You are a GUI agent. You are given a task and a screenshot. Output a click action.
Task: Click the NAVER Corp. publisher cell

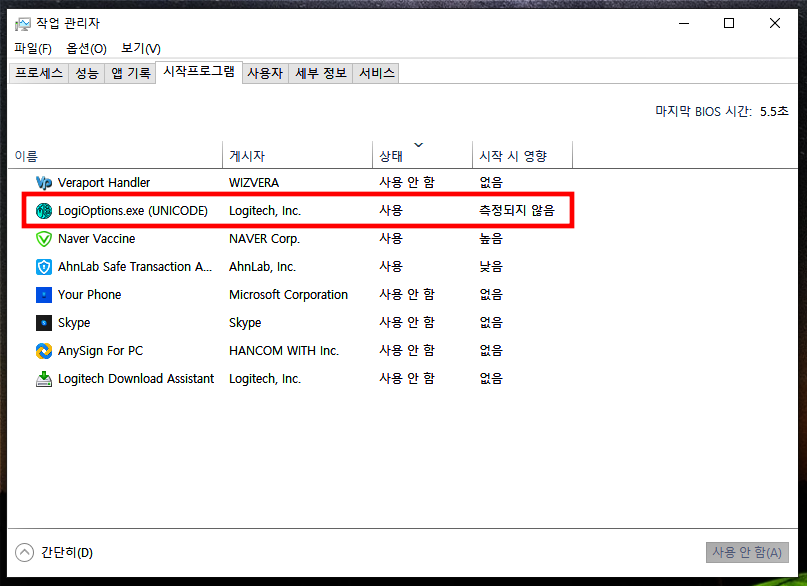(265, 239)
